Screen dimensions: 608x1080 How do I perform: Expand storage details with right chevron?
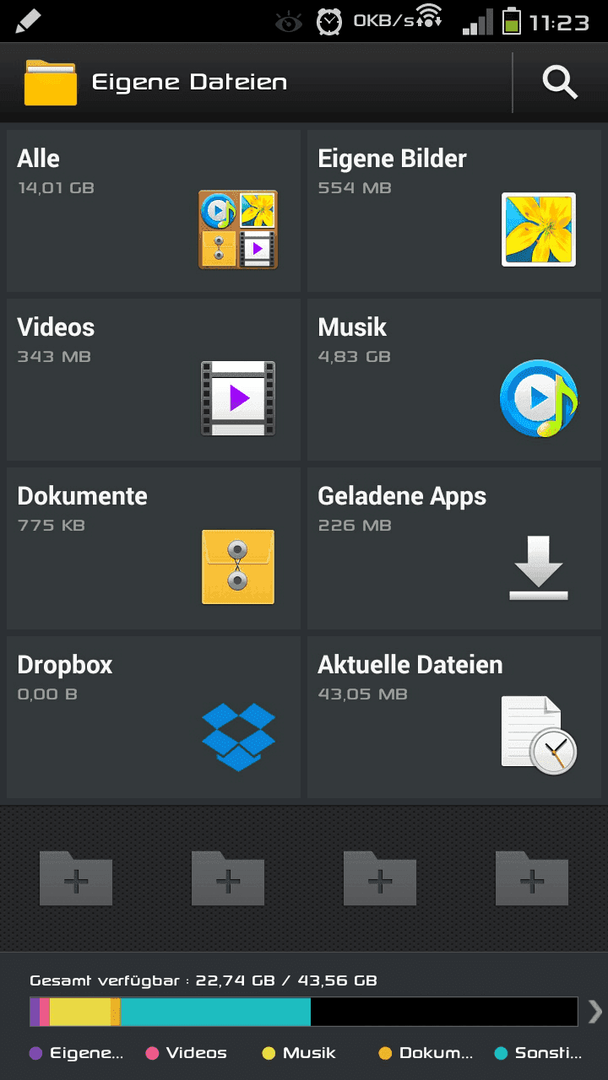pyautogui.click(x=595, y=1012)
